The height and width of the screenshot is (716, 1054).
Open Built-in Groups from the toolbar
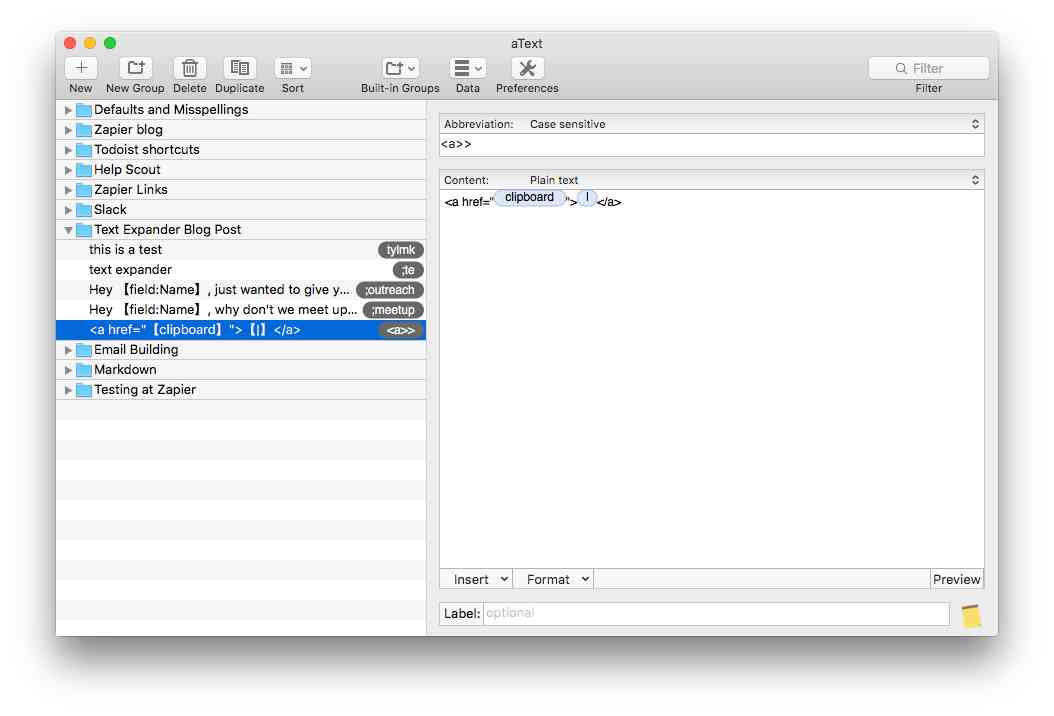click(x=399, y=68)
